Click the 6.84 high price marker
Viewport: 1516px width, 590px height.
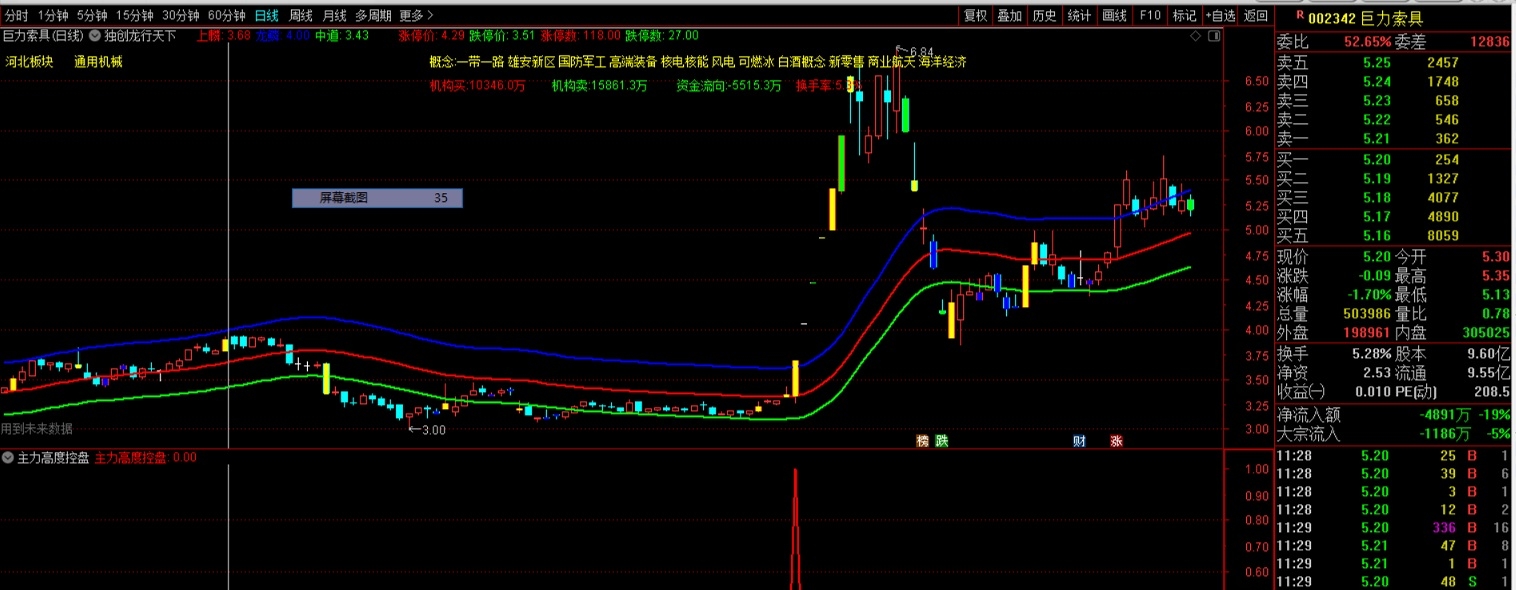point(914,52)
